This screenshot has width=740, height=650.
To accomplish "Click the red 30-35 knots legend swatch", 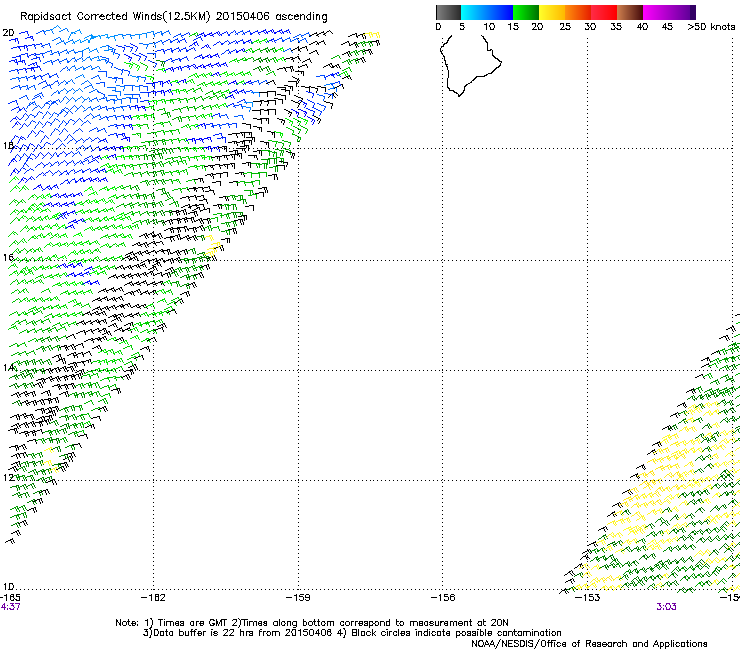I will [x=604, y=12].
